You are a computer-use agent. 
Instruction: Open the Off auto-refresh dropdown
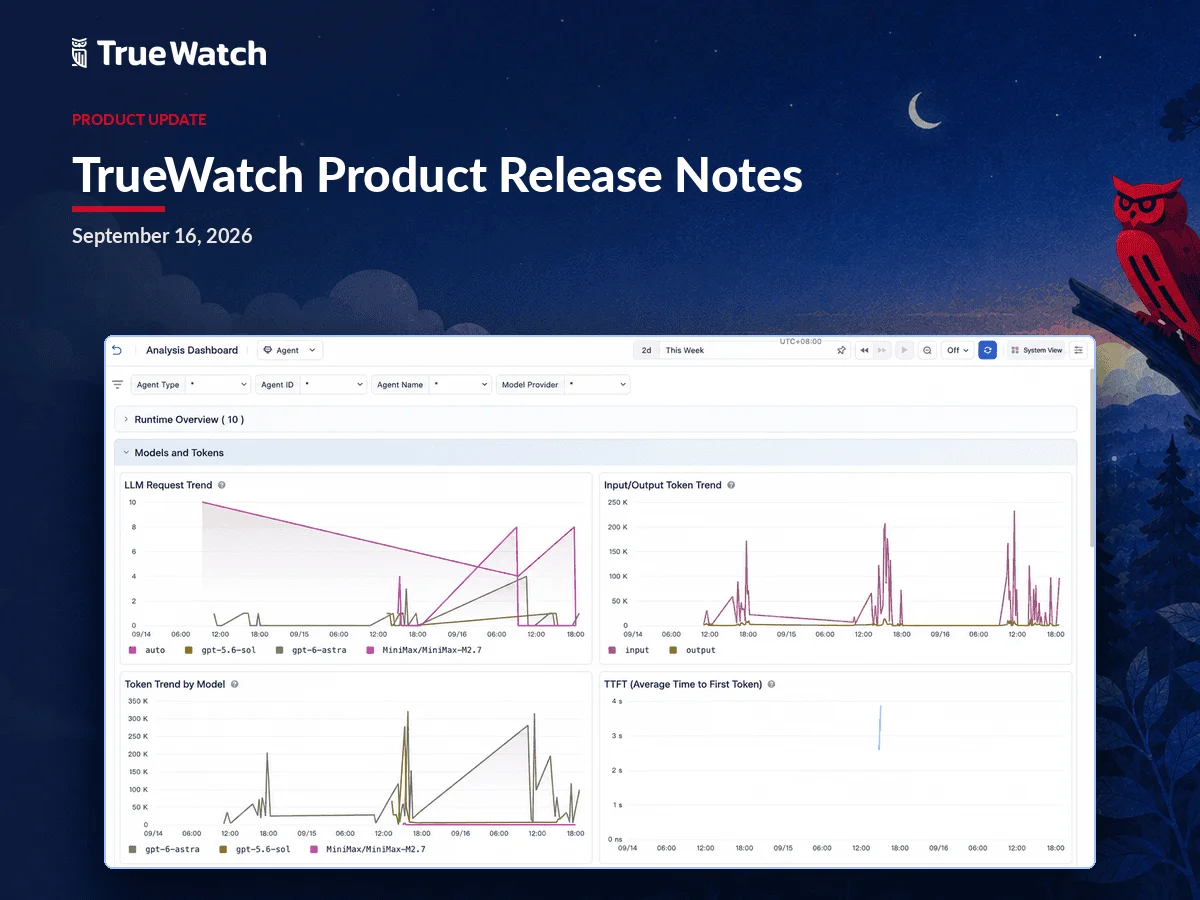[x=957, y=350]
